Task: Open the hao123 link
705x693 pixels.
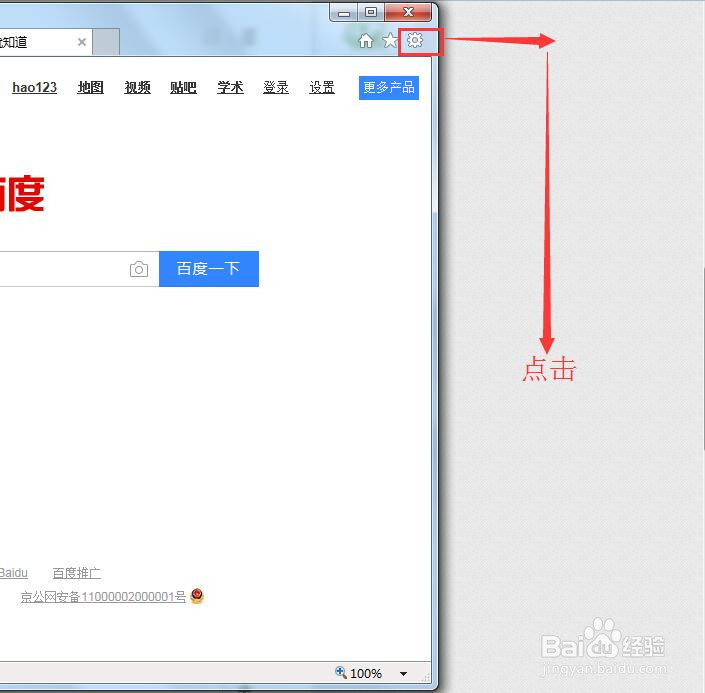Action: pyautogui.click(x=35, y=87)
